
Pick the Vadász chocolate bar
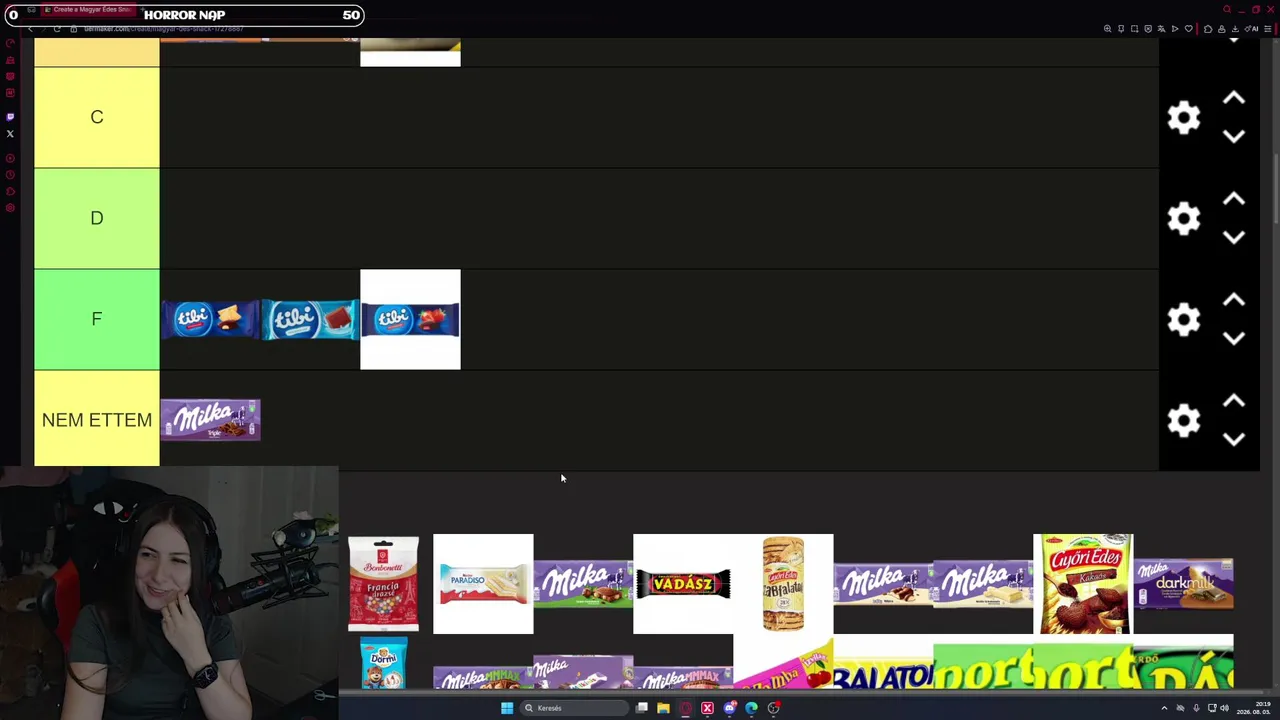(x=683, y=584)
